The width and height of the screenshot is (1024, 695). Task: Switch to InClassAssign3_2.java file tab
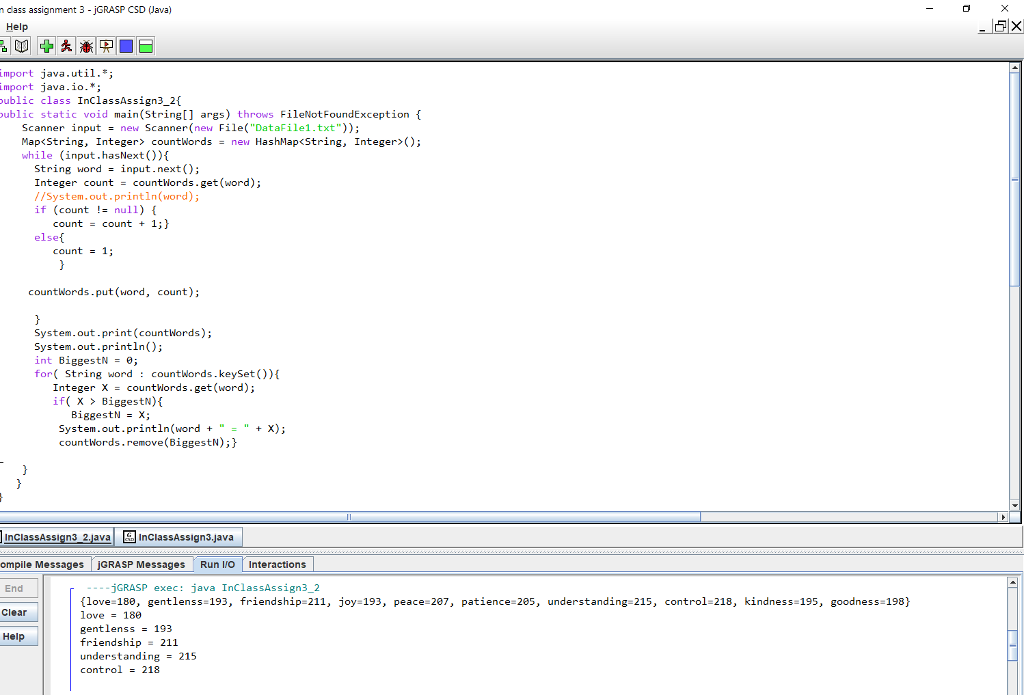[57, 537]
